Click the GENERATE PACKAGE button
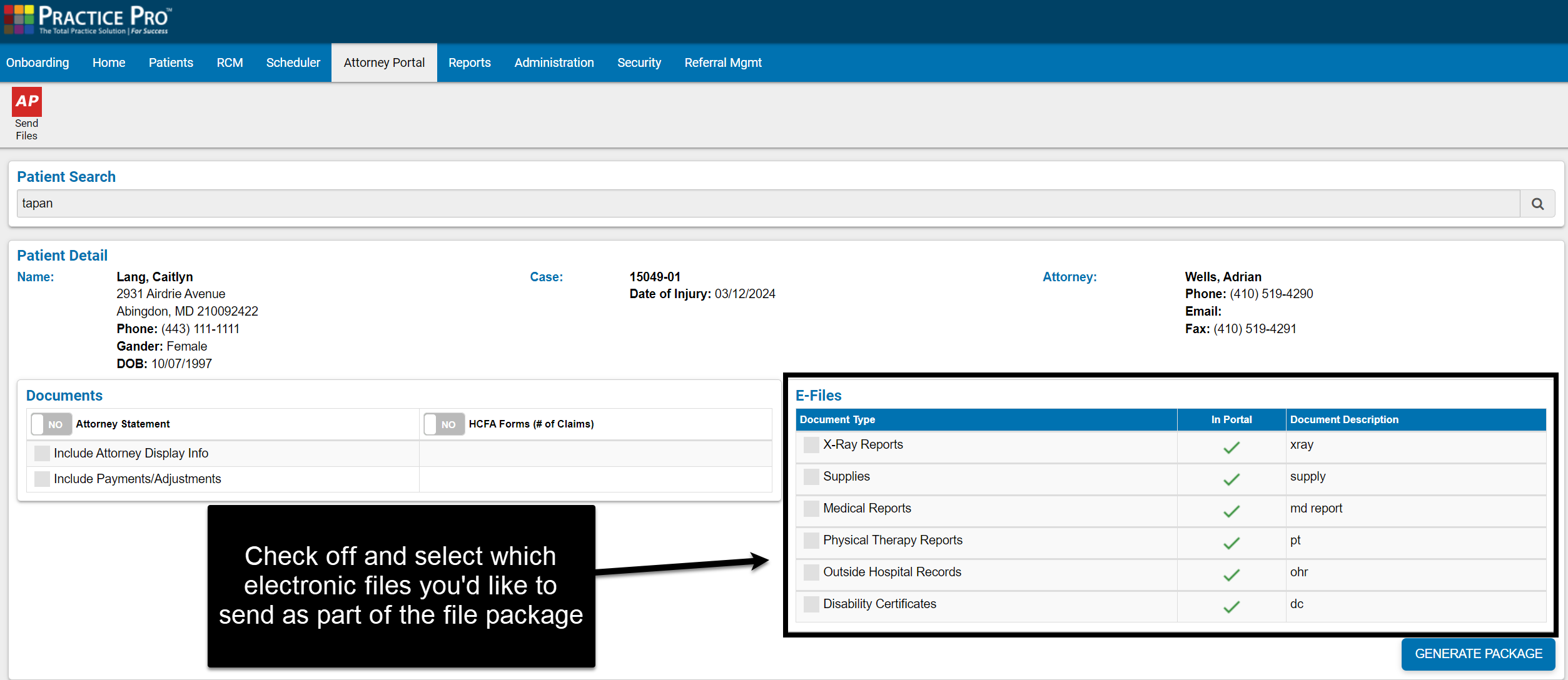 [x=1478, y=654]
